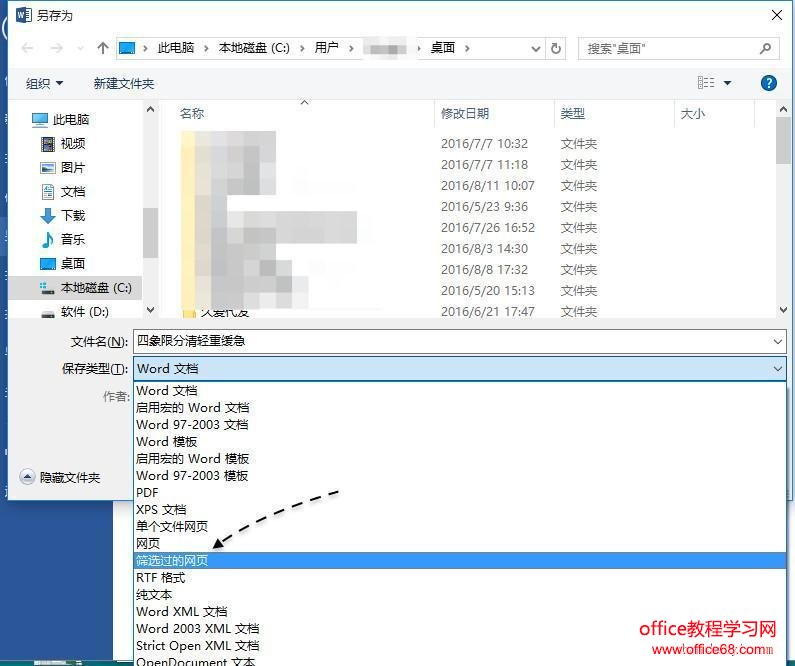
Task: Click navigation pane scroll-down arrow
Action: click(151, 310)
